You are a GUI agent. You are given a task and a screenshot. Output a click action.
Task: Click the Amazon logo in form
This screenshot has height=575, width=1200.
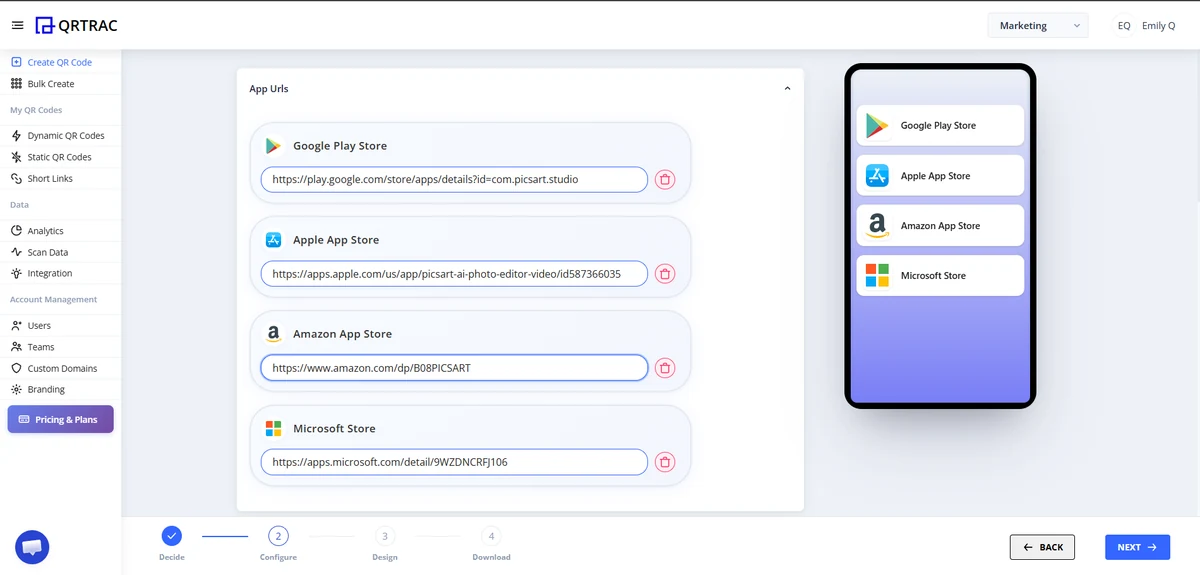click(273, 334)
